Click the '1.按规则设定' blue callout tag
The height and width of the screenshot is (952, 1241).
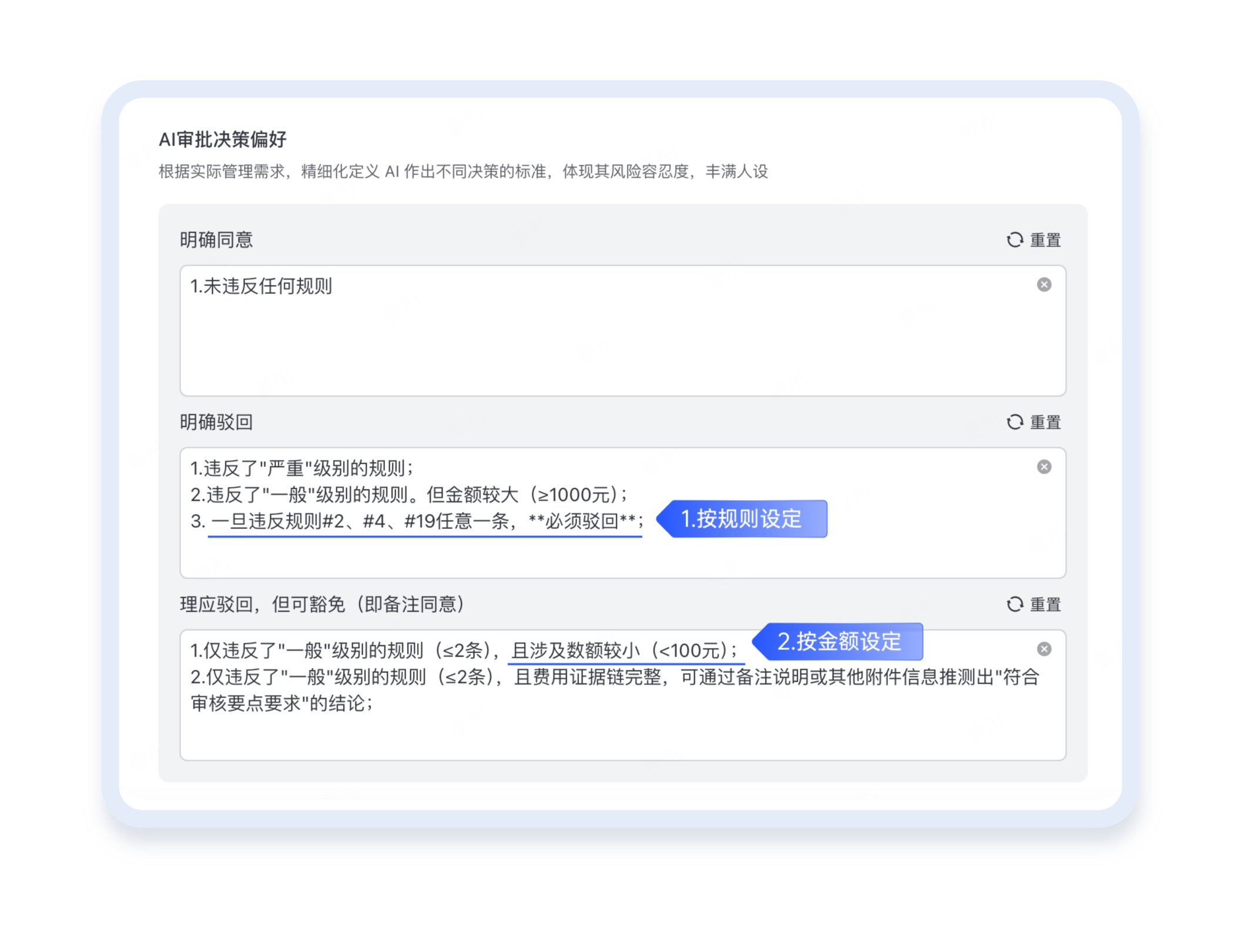[x=742, y=519]
